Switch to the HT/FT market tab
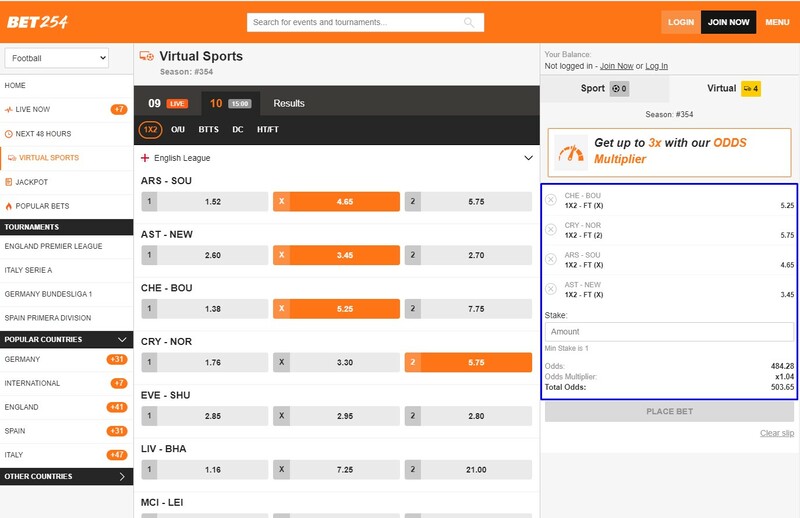 [x=268, y=130]
